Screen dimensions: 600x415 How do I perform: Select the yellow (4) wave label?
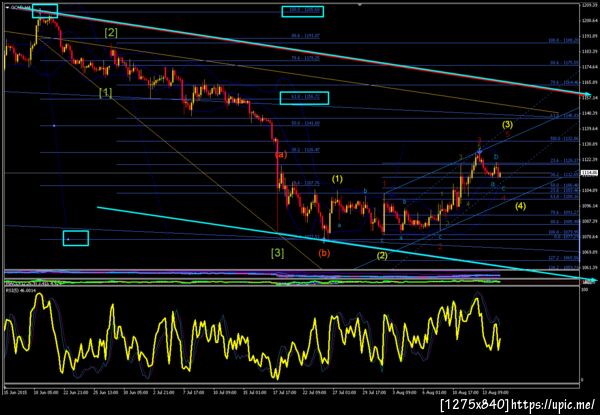520,206
